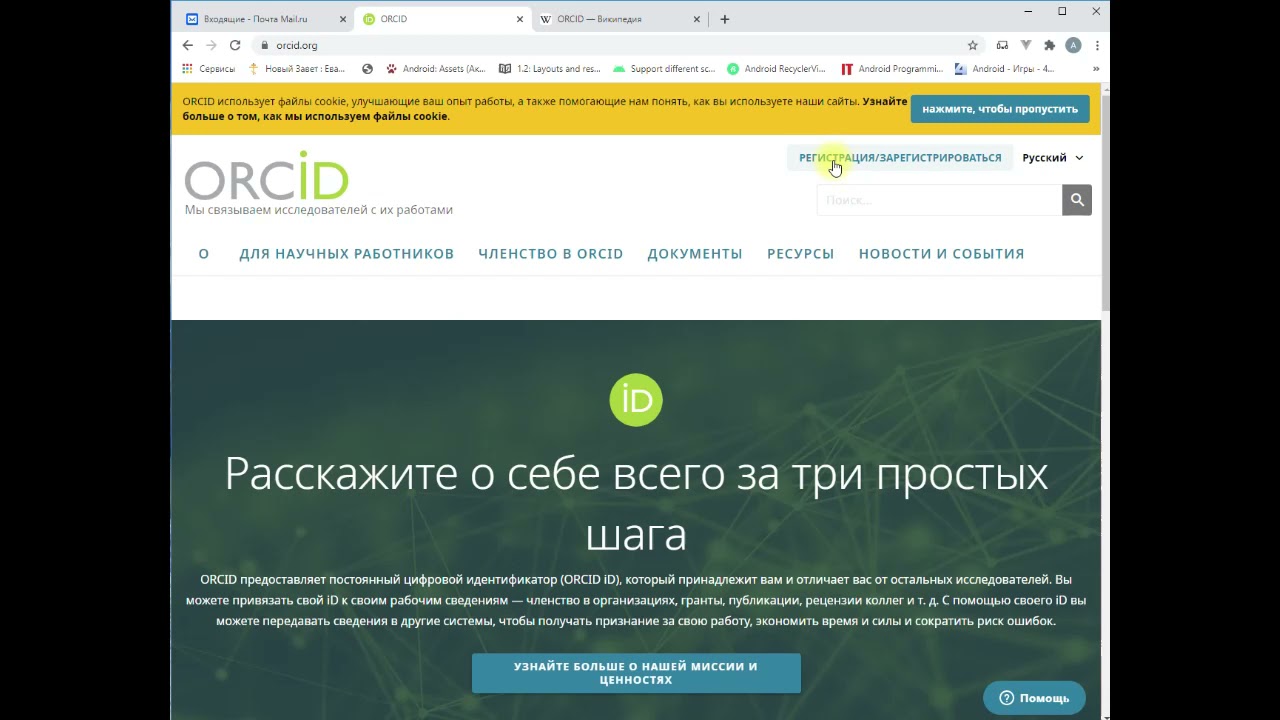Open the Документы menu
Image resolution: width=1280 pixels, height=720 pixels.
tap(695, 254)
